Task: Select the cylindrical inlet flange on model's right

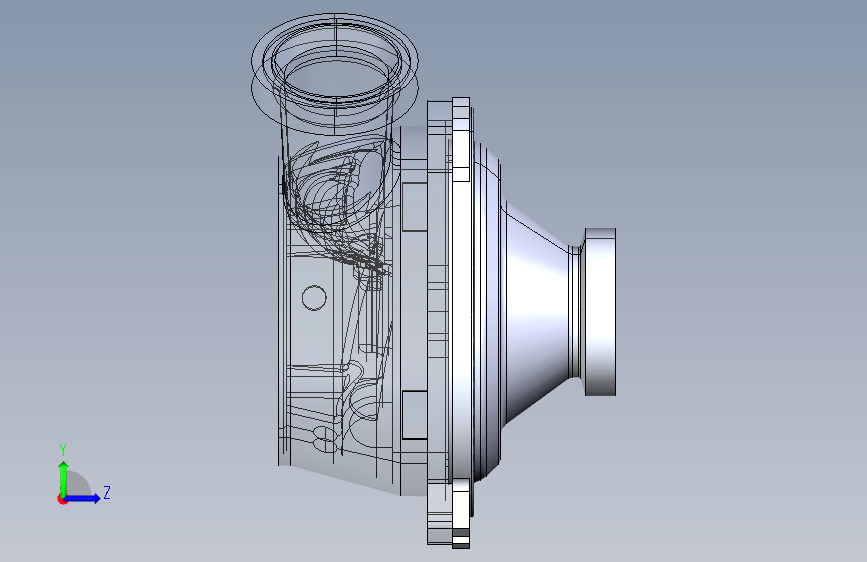Action: (x=600, y=311)
